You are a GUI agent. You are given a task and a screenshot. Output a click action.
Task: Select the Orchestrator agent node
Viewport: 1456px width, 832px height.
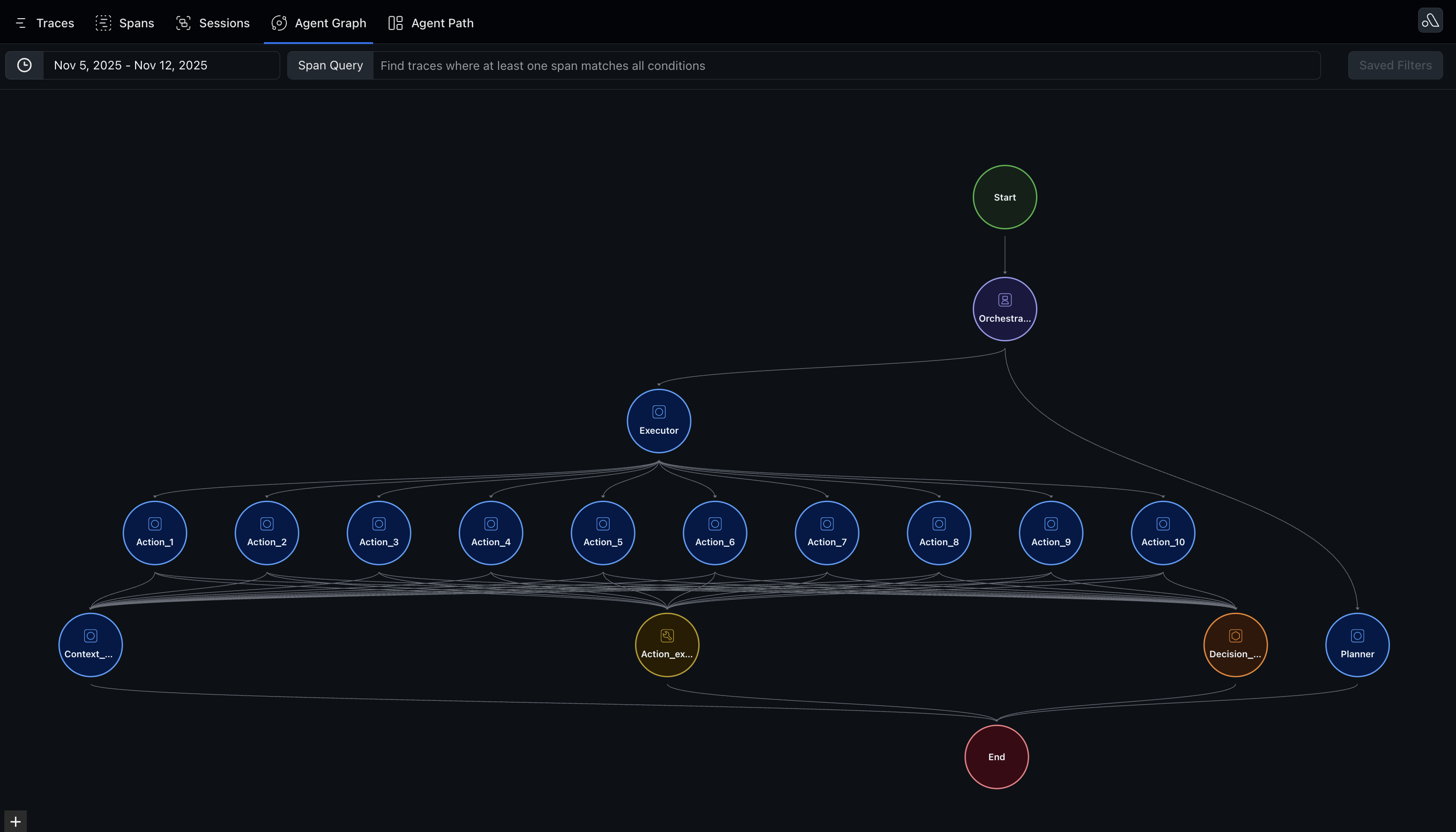click(1004, 309)
